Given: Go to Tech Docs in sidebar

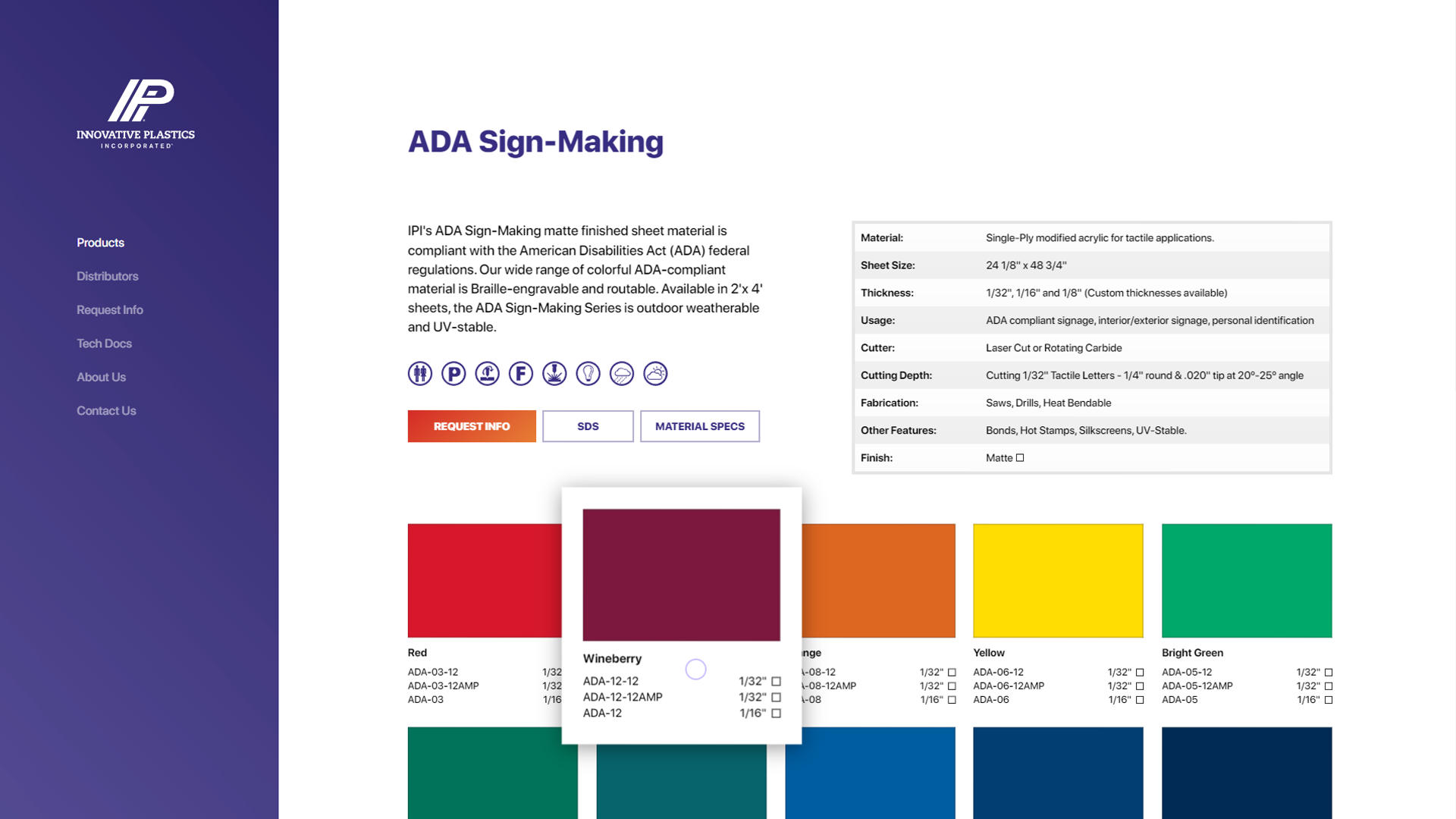Looking at the screenshot, I should [104, 344].
